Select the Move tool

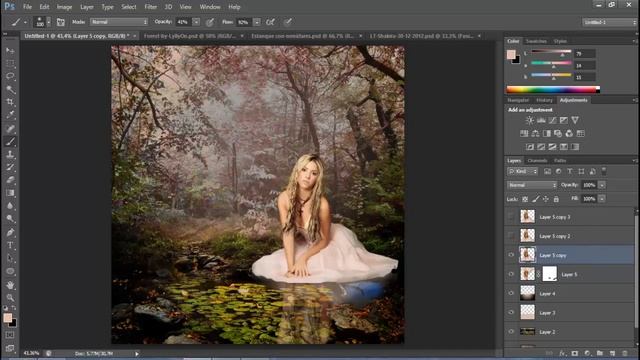[10, 51]
